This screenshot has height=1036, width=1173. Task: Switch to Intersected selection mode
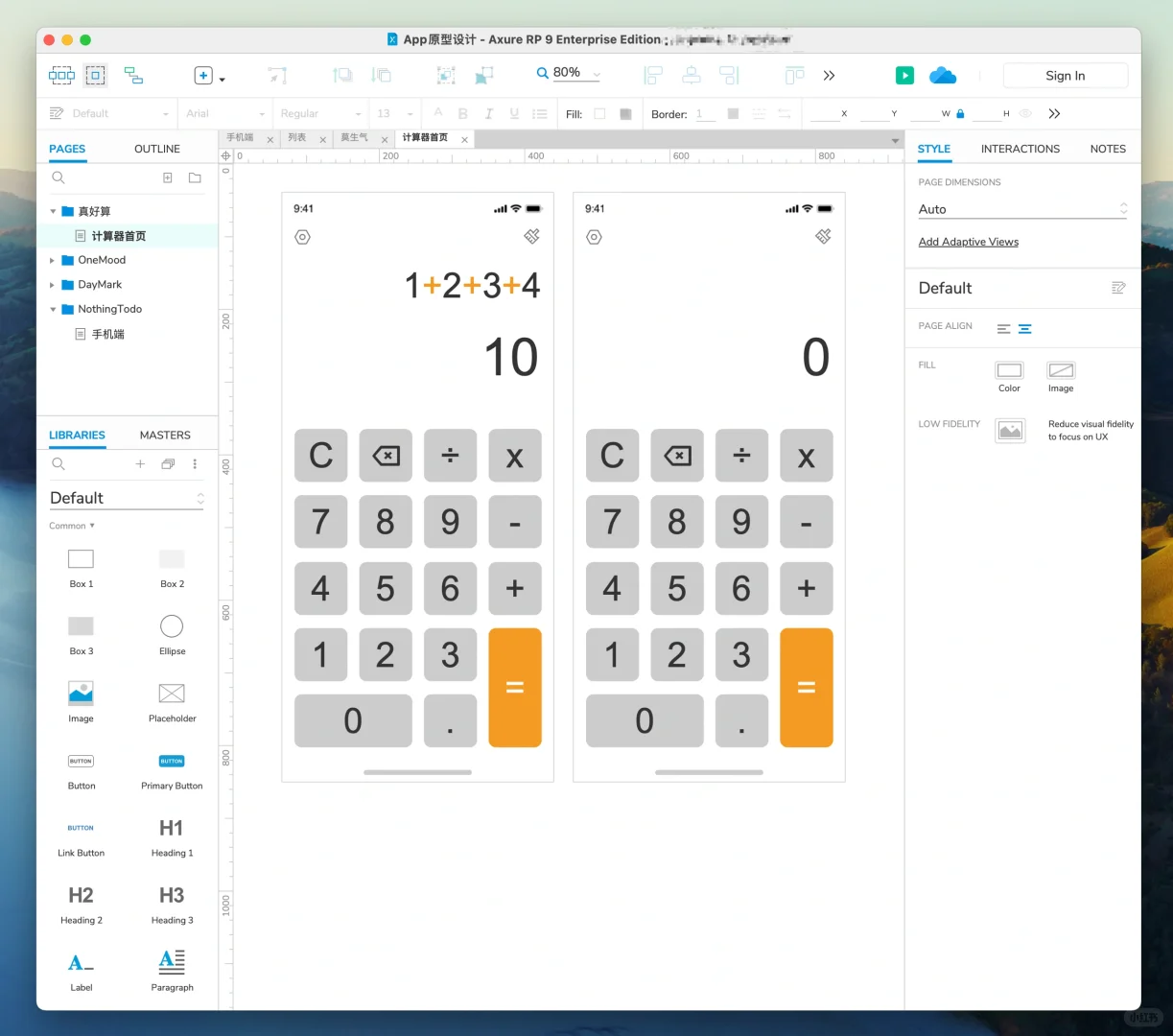[x=61, y=75]
